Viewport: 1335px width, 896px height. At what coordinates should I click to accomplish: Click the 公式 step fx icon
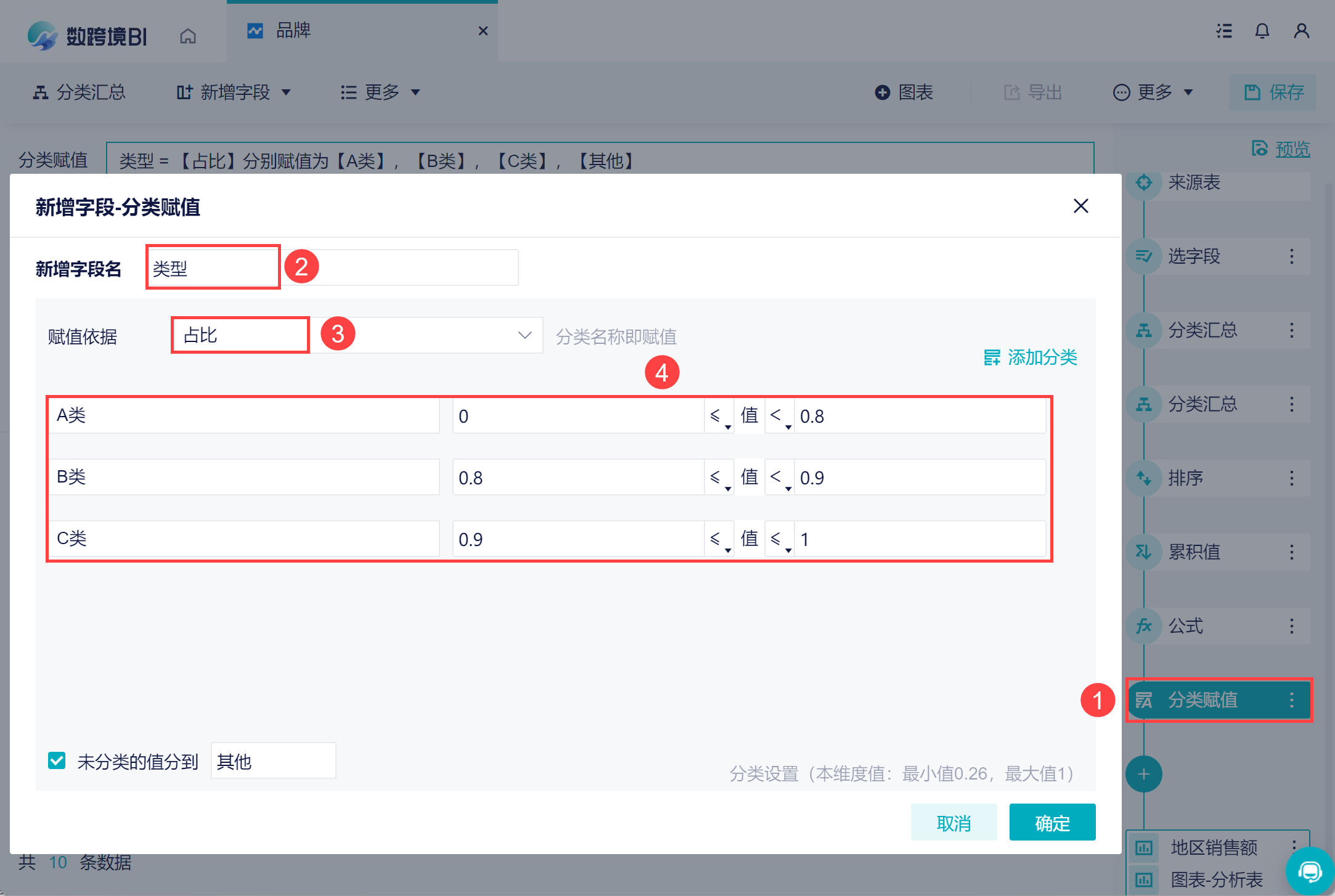click(x=1144, y=626)
